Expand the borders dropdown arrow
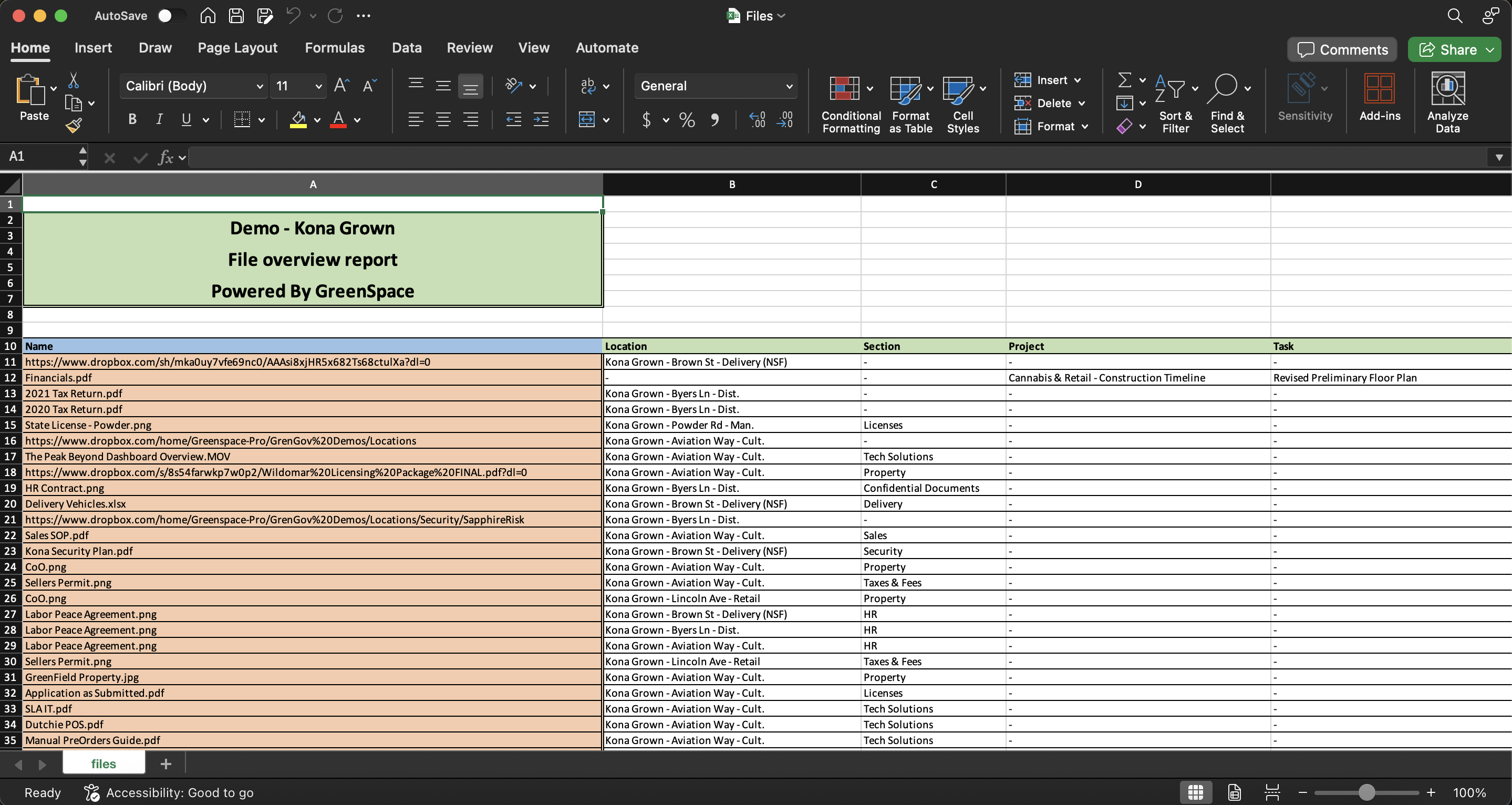 click(262, 120)
